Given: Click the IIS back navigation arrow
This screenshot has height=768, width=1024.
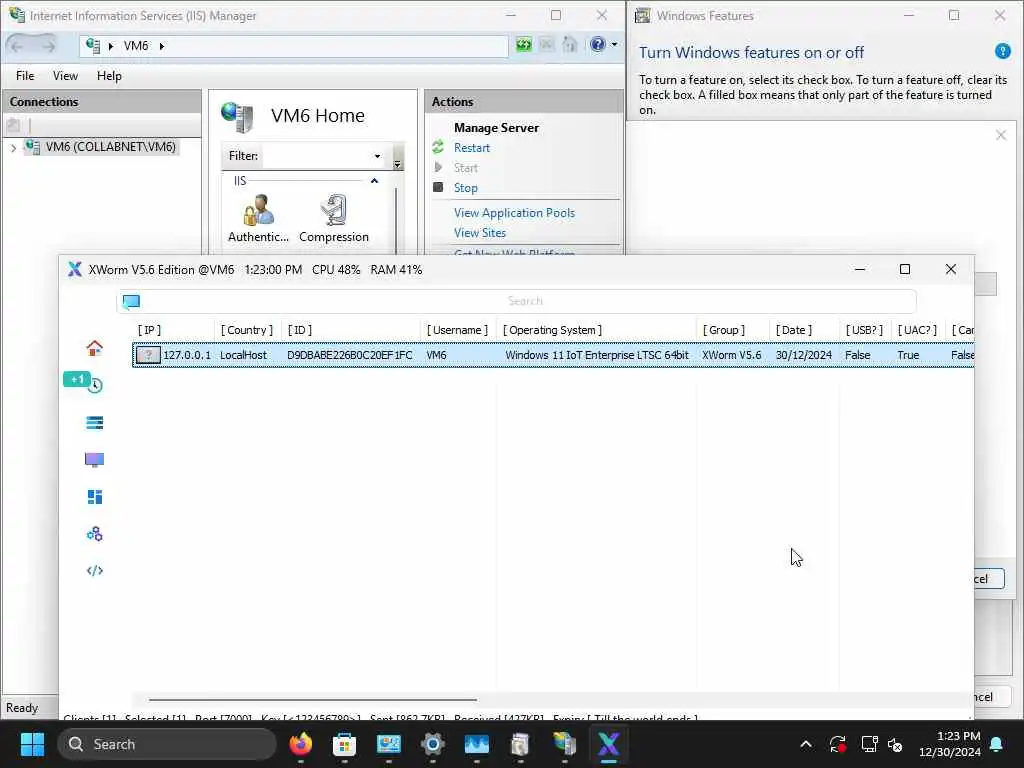Looking at the screenshot, I should click(x=17, y=46).
